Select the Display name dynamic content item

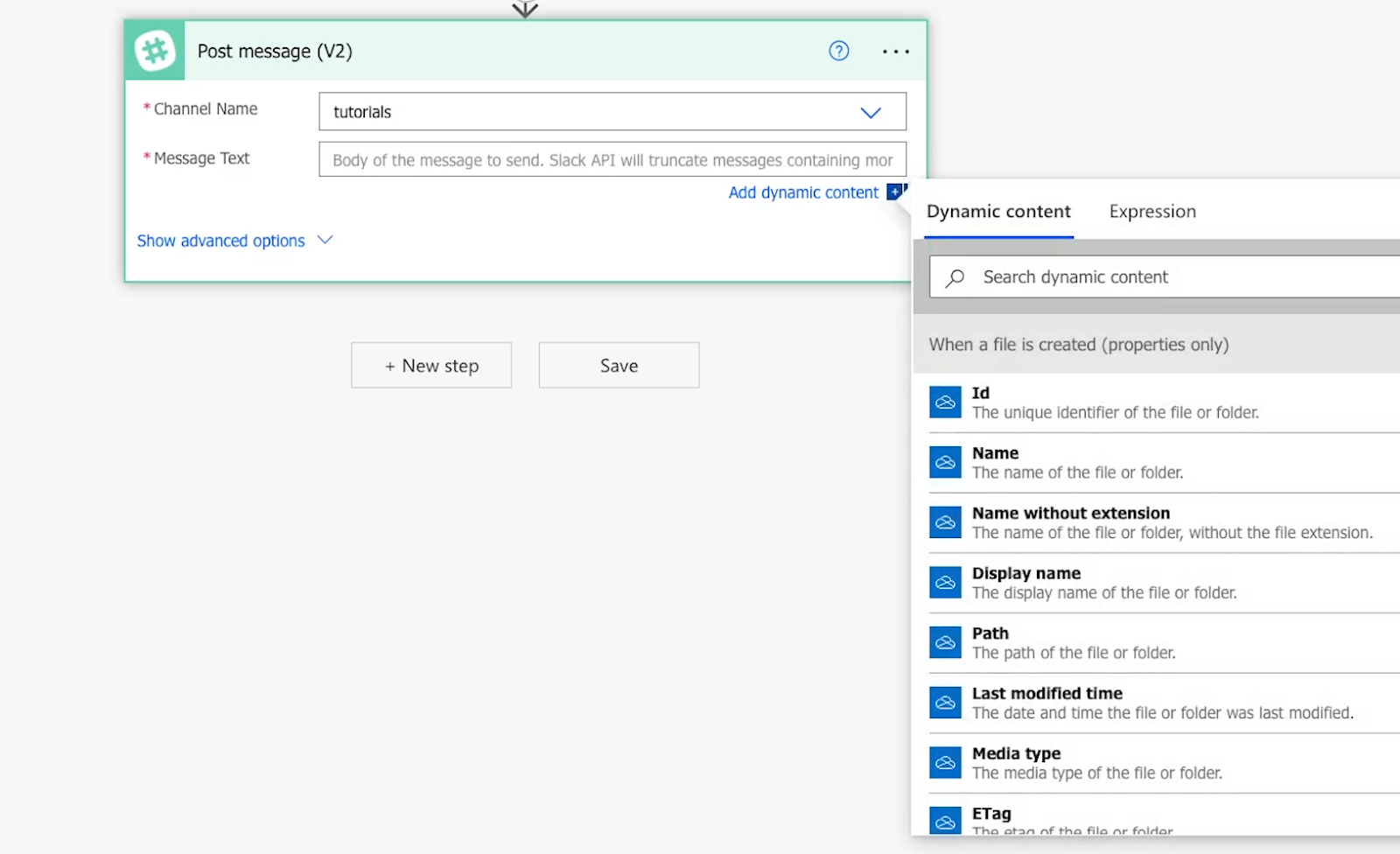(1164, 583)
